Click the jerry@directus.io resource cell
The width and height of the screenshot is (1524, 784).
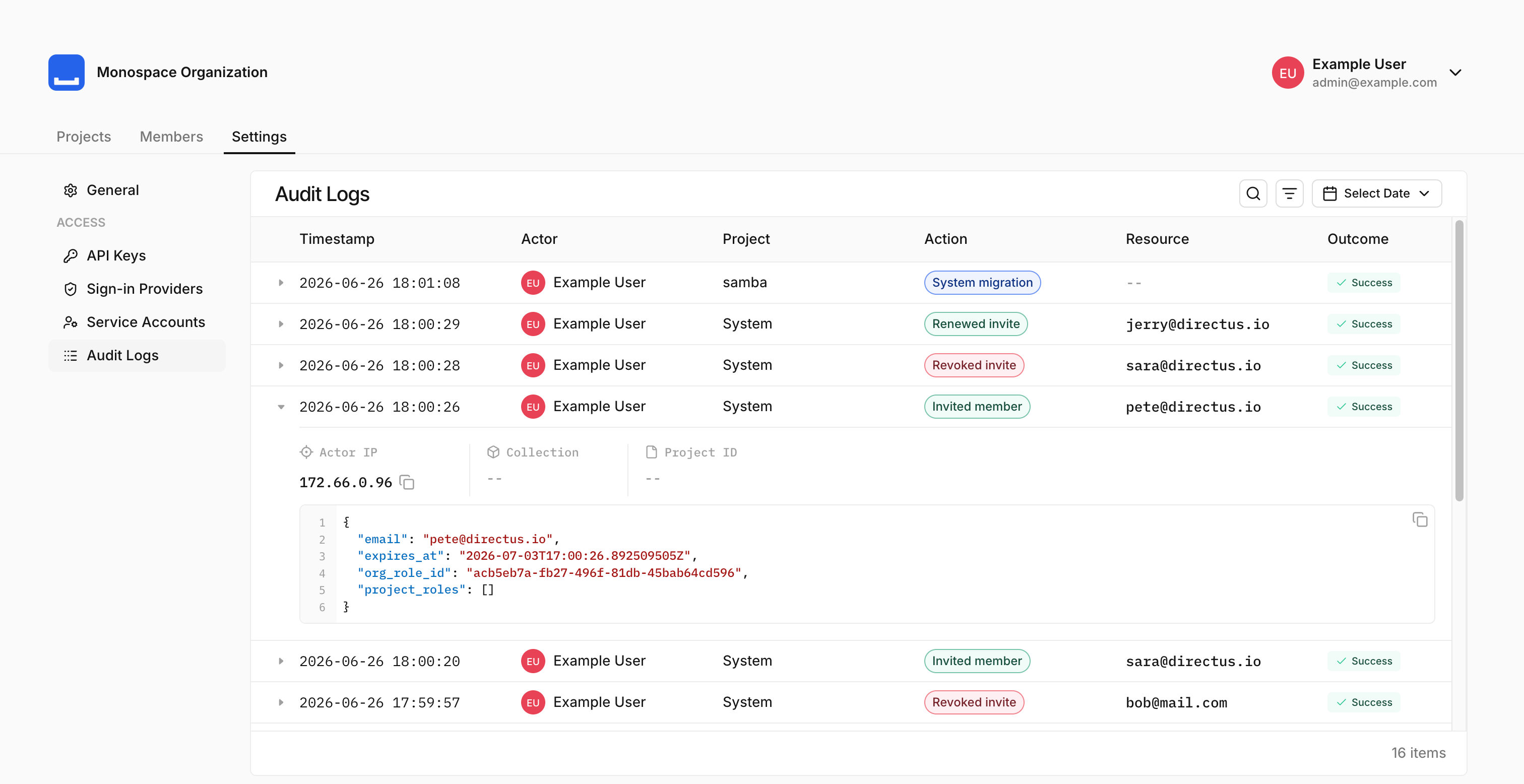point(1197,324)
